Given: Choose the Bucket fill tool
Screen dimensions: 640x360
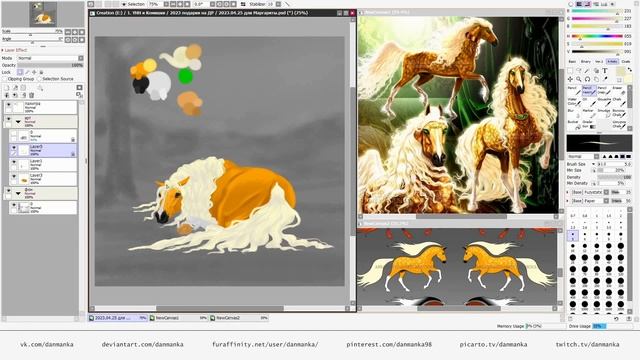Looking at the screenshot, I should point(574,125).
